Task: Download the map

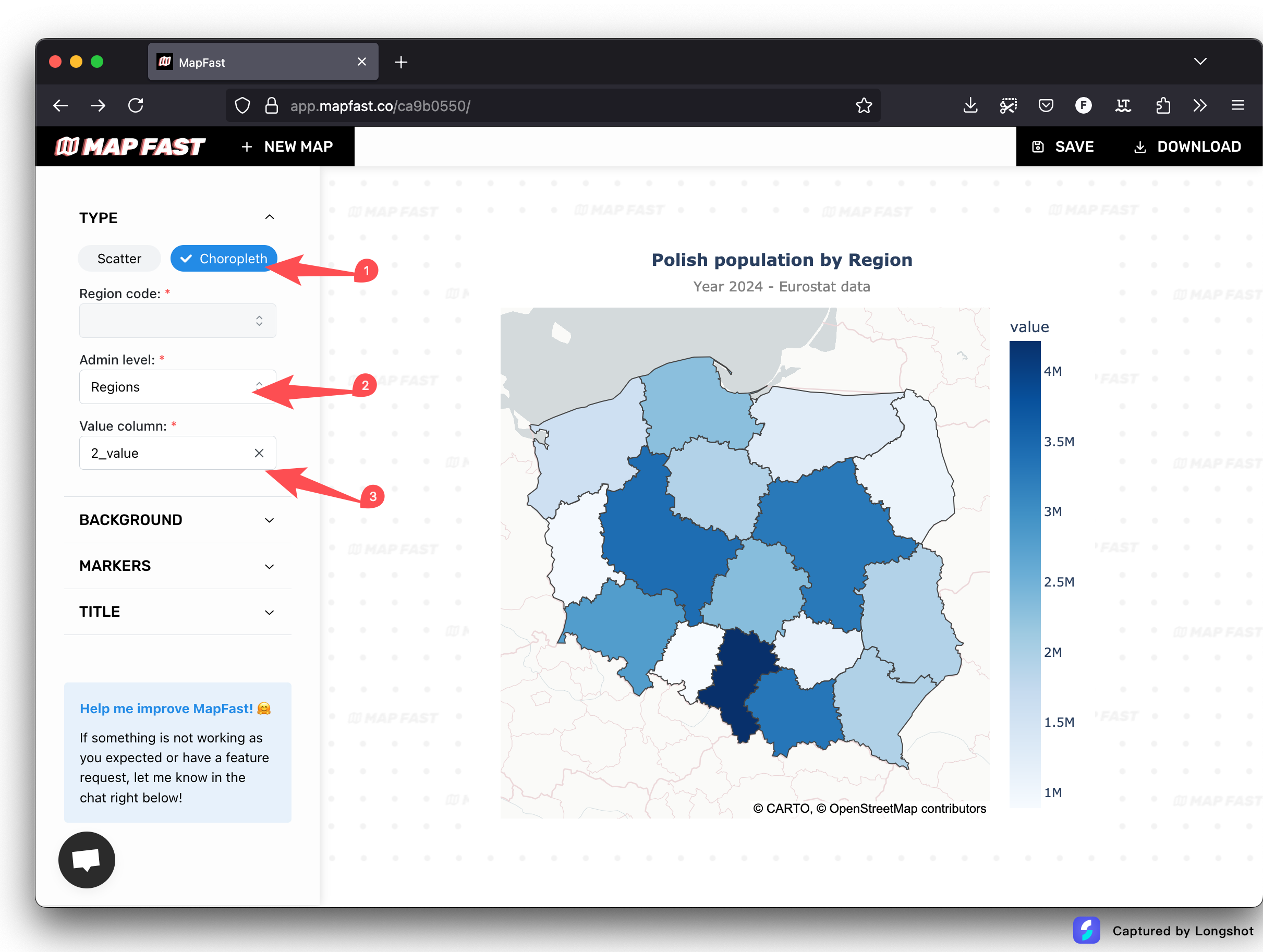Action: [1186, 147]
